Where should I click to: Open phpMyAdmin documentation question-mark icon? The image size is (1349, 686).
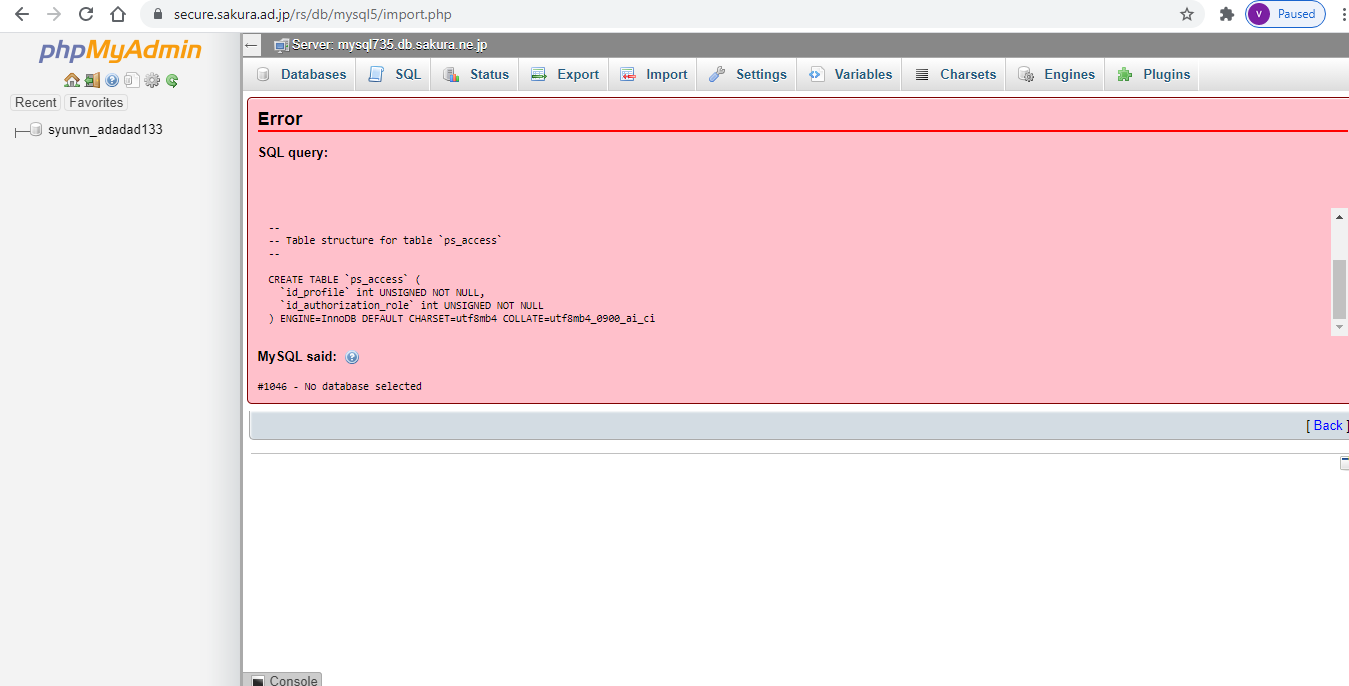tap(112, 80)
